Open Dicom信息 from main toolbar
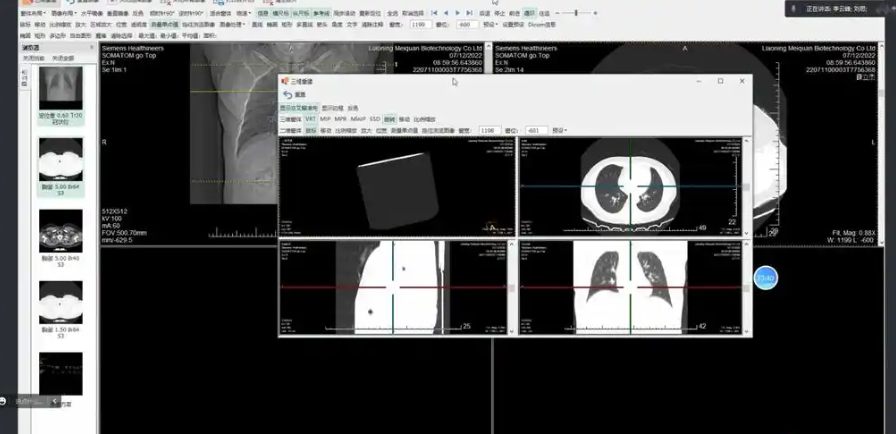 (542, 25)
